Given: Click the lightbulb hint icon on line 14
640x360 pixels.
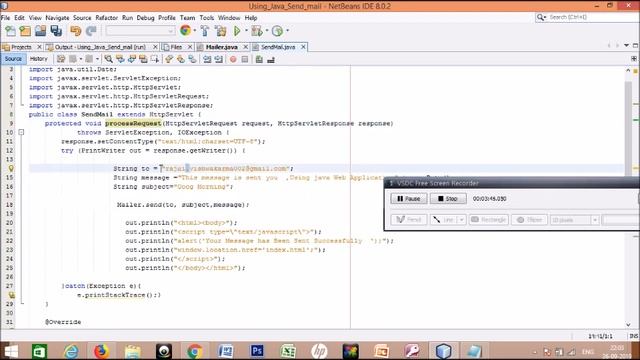Looking at the screenshot, I should pos(11,168).
